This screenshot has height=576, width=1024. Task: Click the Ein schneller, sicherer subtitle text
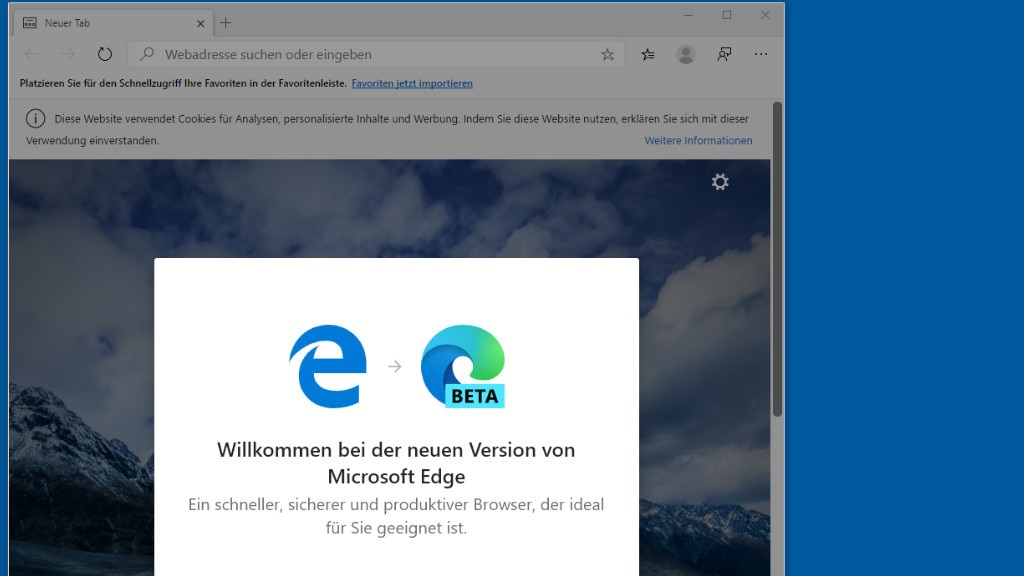396,516
